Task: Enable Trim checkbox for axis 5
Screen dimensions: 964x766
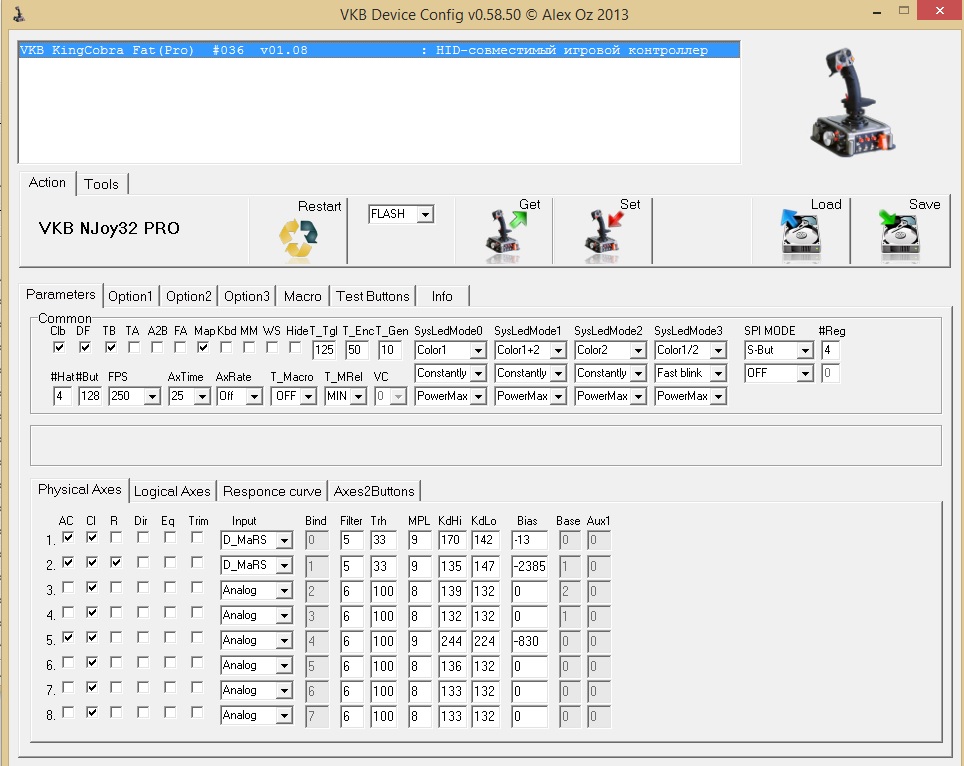Action: (197, 638)
